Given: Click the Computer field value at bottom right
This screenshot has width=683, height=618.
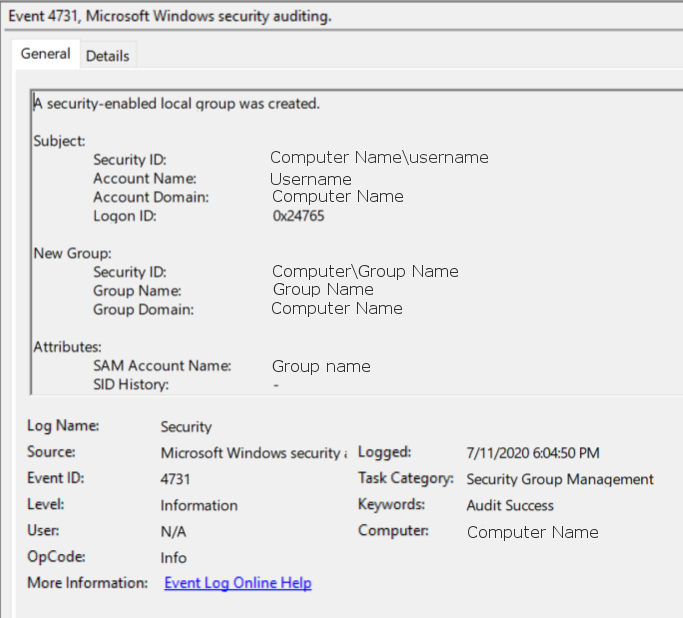Looking at the screenshot, I should [532, 532].
